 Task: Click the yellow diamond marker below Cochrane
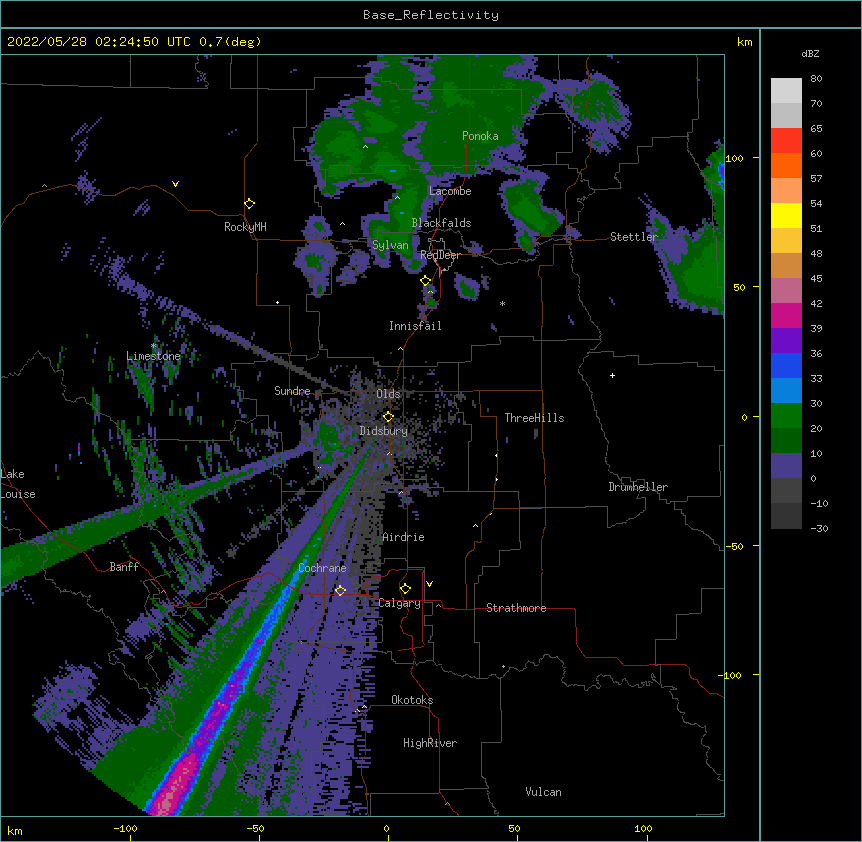point(340,590)
